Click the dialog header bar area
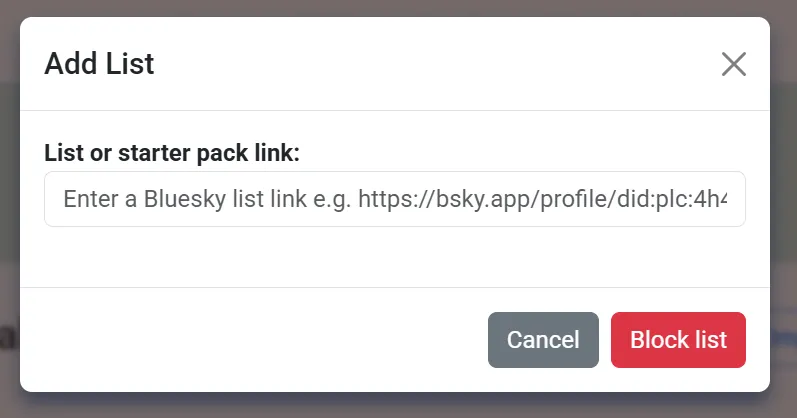 click(x=400, y=64)
